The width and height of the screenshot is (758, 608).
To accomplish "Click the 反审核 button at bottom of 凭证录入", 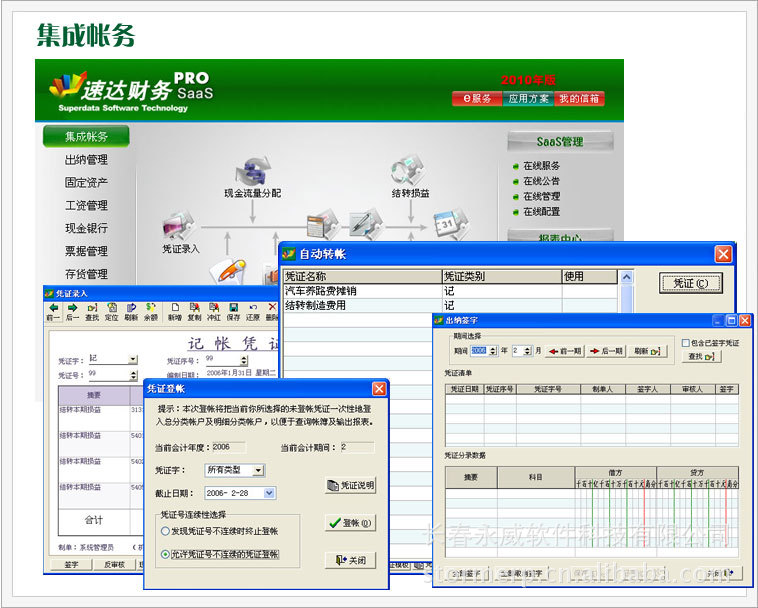I will coord(115,565).
